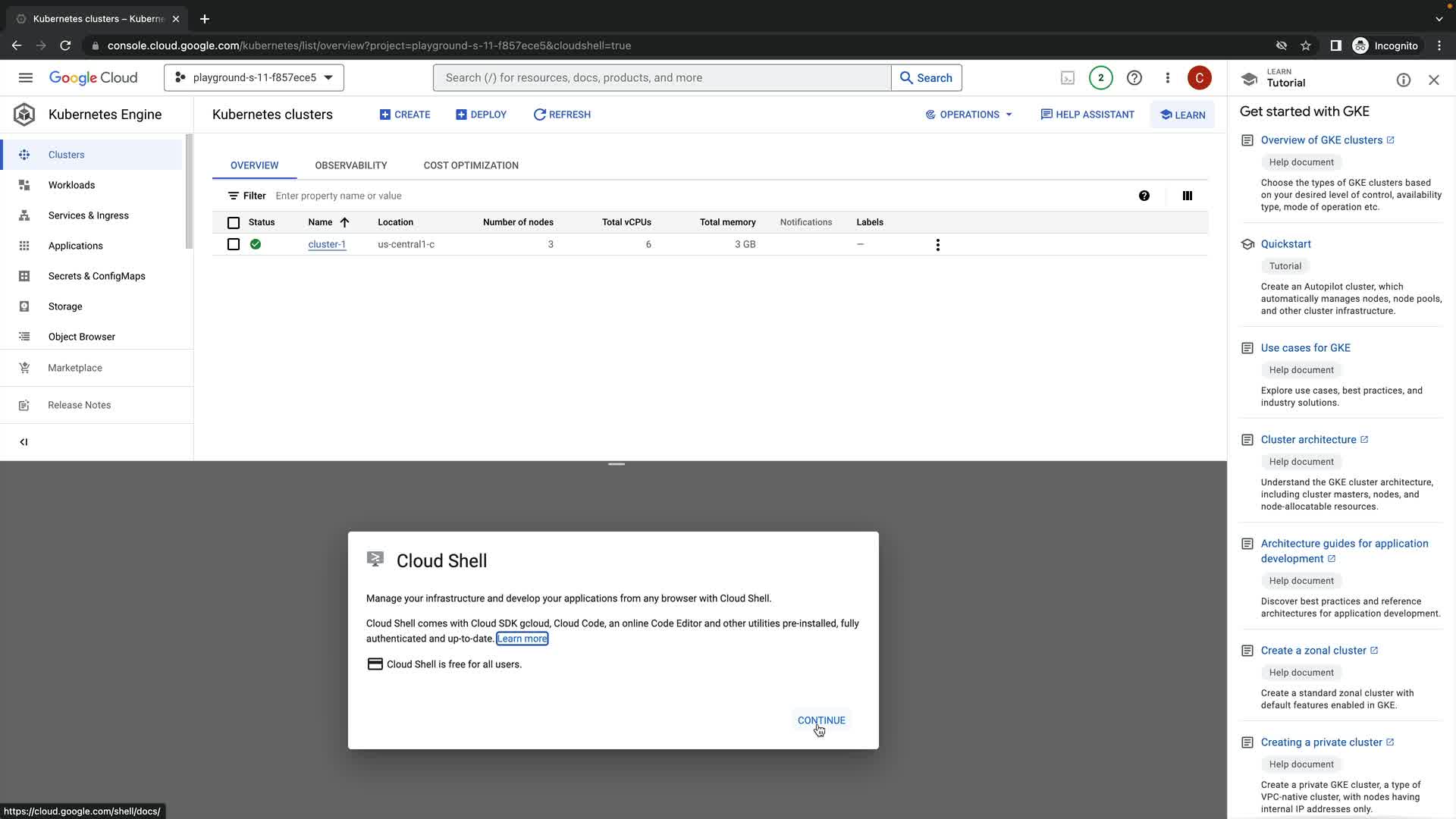The image size is (1456, 819).
Task: Open the main navigation hamburger menu
Action: click(25, 77)
